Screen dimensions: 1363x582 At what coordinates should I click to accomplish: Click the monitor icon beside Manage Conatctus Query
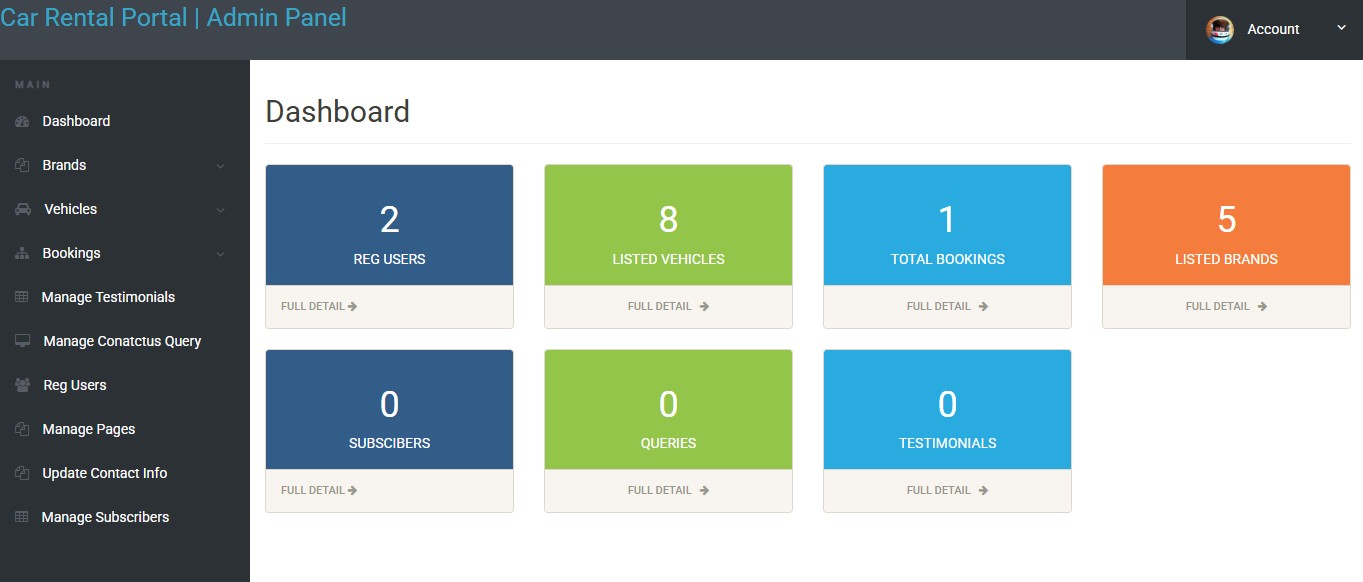pyautogui.click(x=23, y=341)
